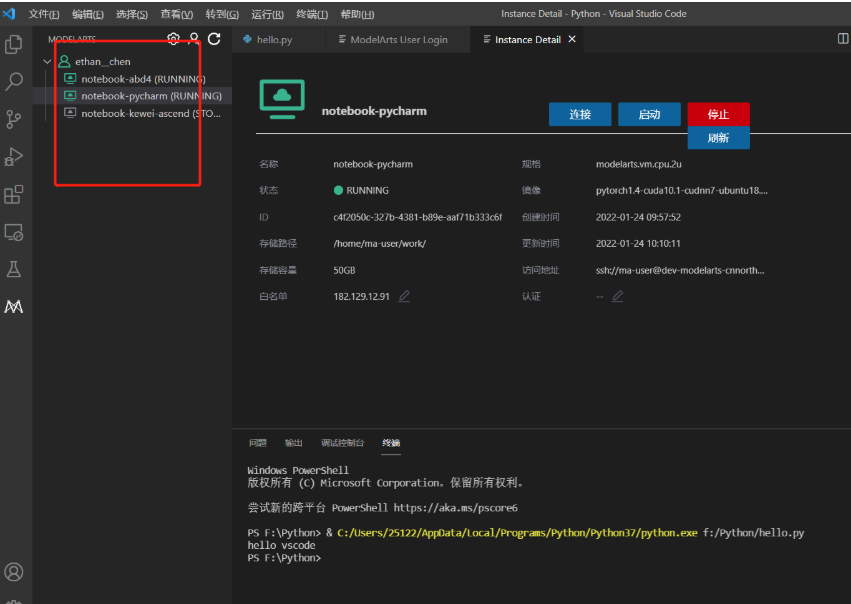Click the hello vscode terminal output
The height and width of the screenshot is (604, 851).
point(281,545)
